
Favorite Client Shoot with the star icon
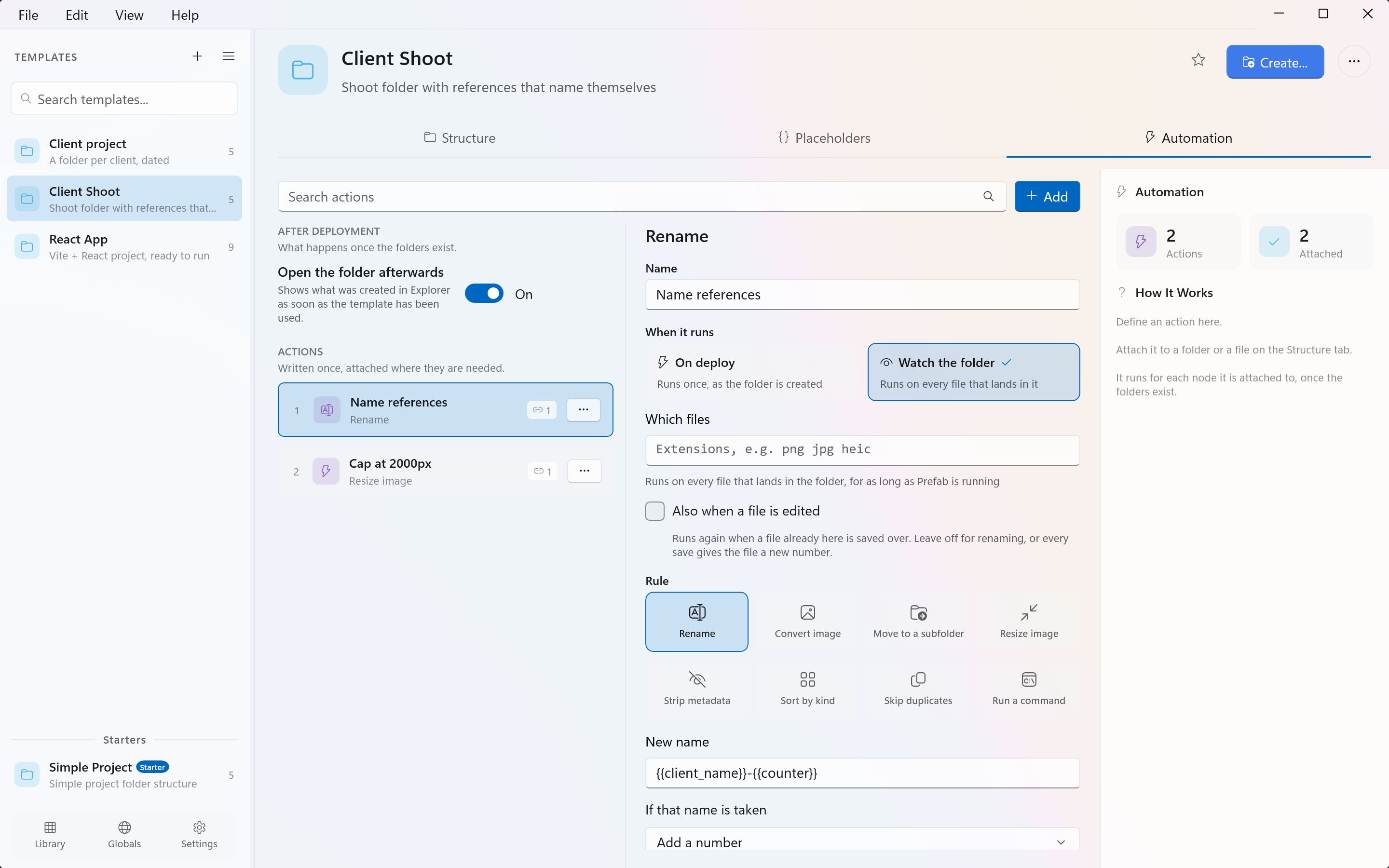pyautogui.click(x=1198, y=61)
